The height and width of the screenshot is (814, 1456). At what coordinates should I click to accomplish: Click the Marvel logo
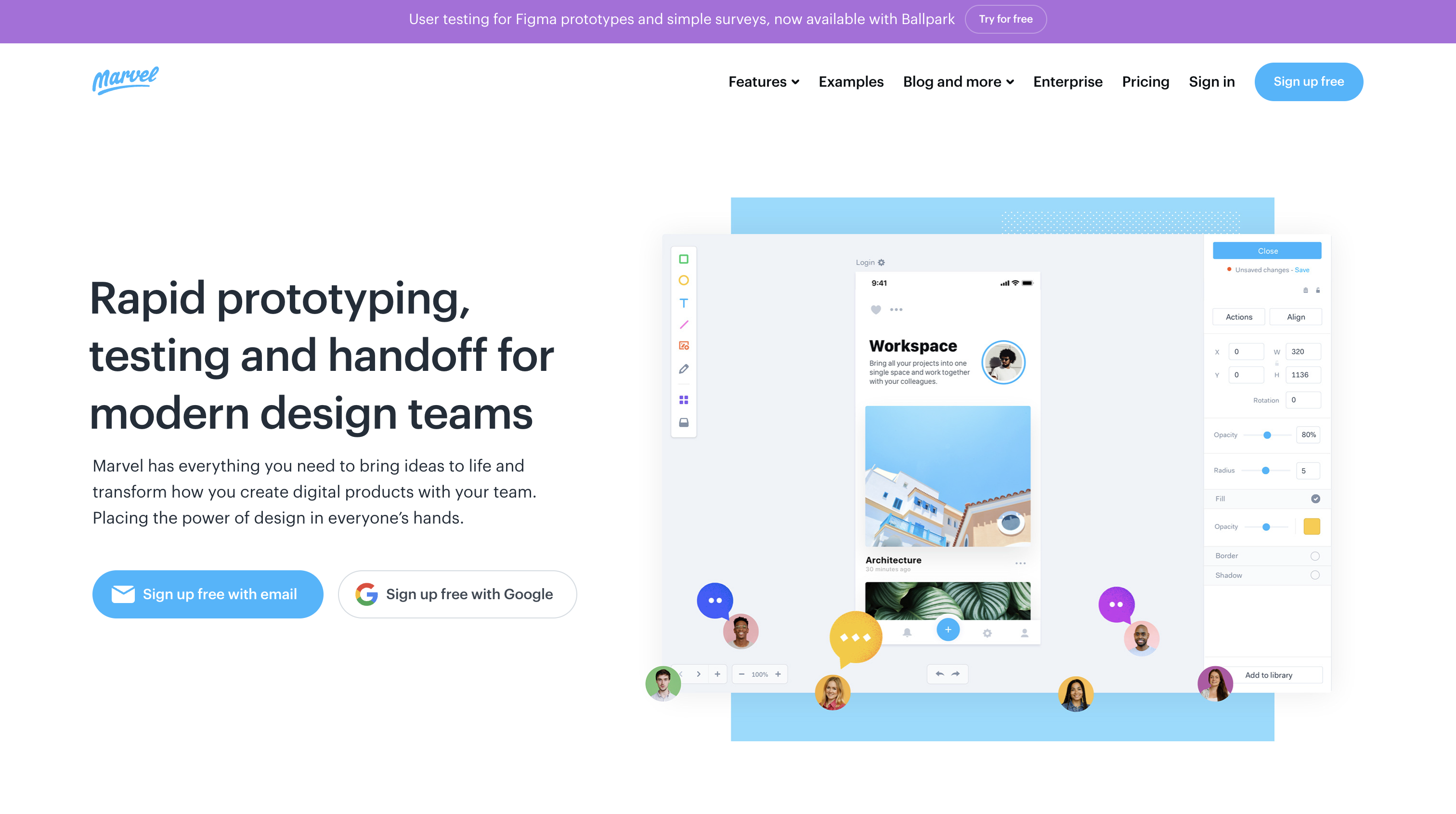click(126, 80)
